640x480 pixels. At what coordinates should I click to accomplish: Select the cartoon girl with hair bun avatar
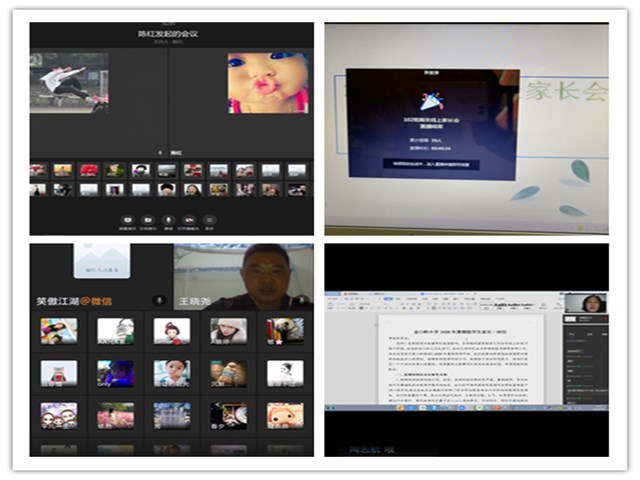pyautogui.click(x=172, y=331)
